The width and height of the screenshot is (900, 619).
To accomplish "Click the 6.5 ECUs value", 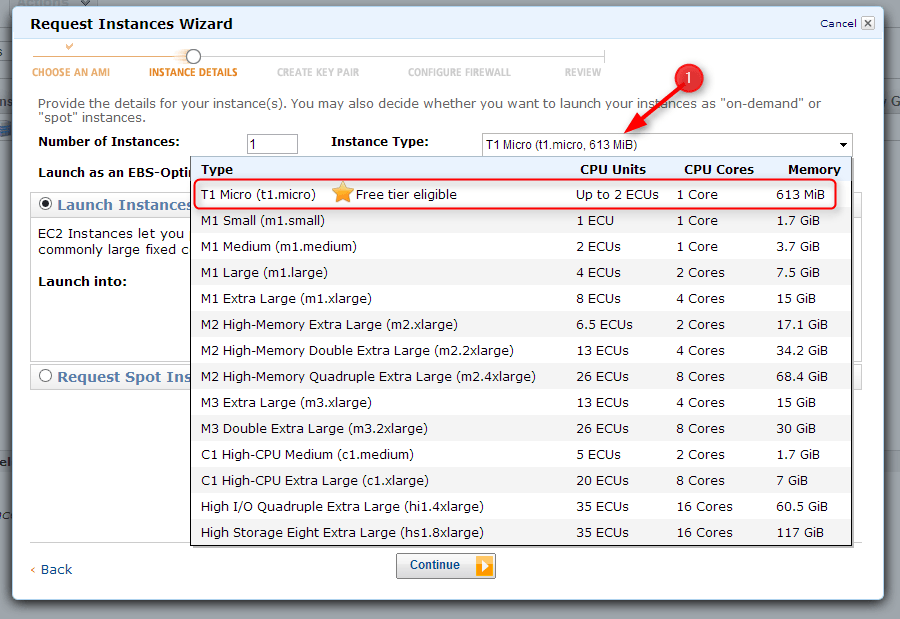I will click(604, 324).
